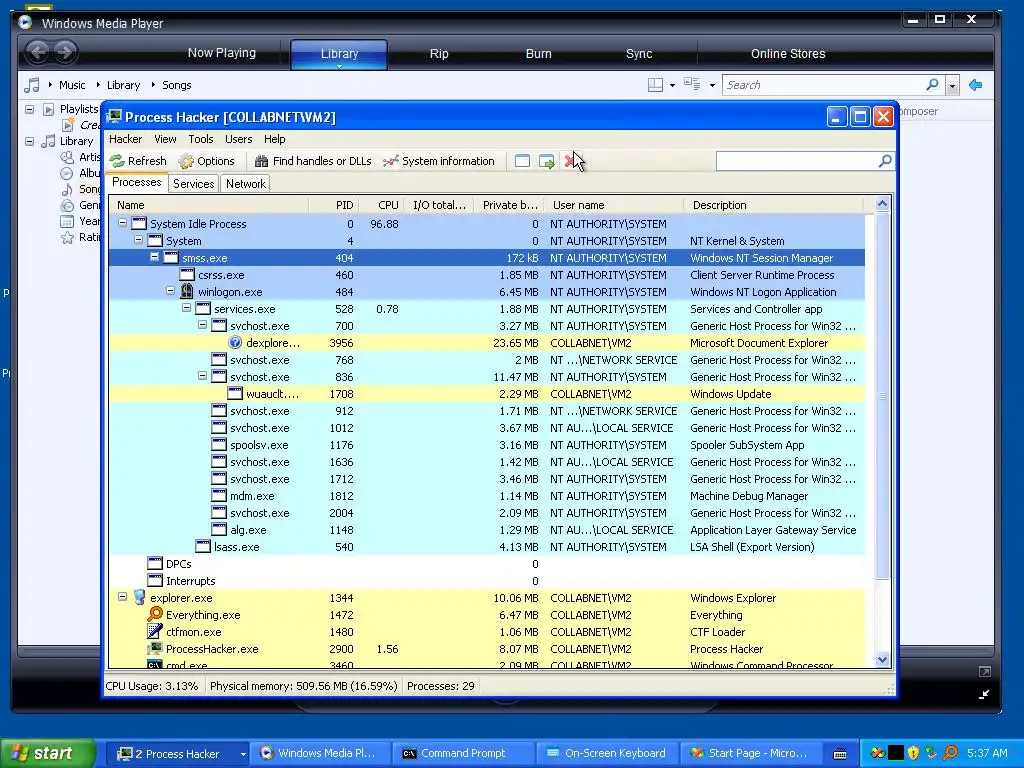Viewport: 1024px width, 768px height.
Task: Go forward in Windows Media Player
Action: click(65, 52)
